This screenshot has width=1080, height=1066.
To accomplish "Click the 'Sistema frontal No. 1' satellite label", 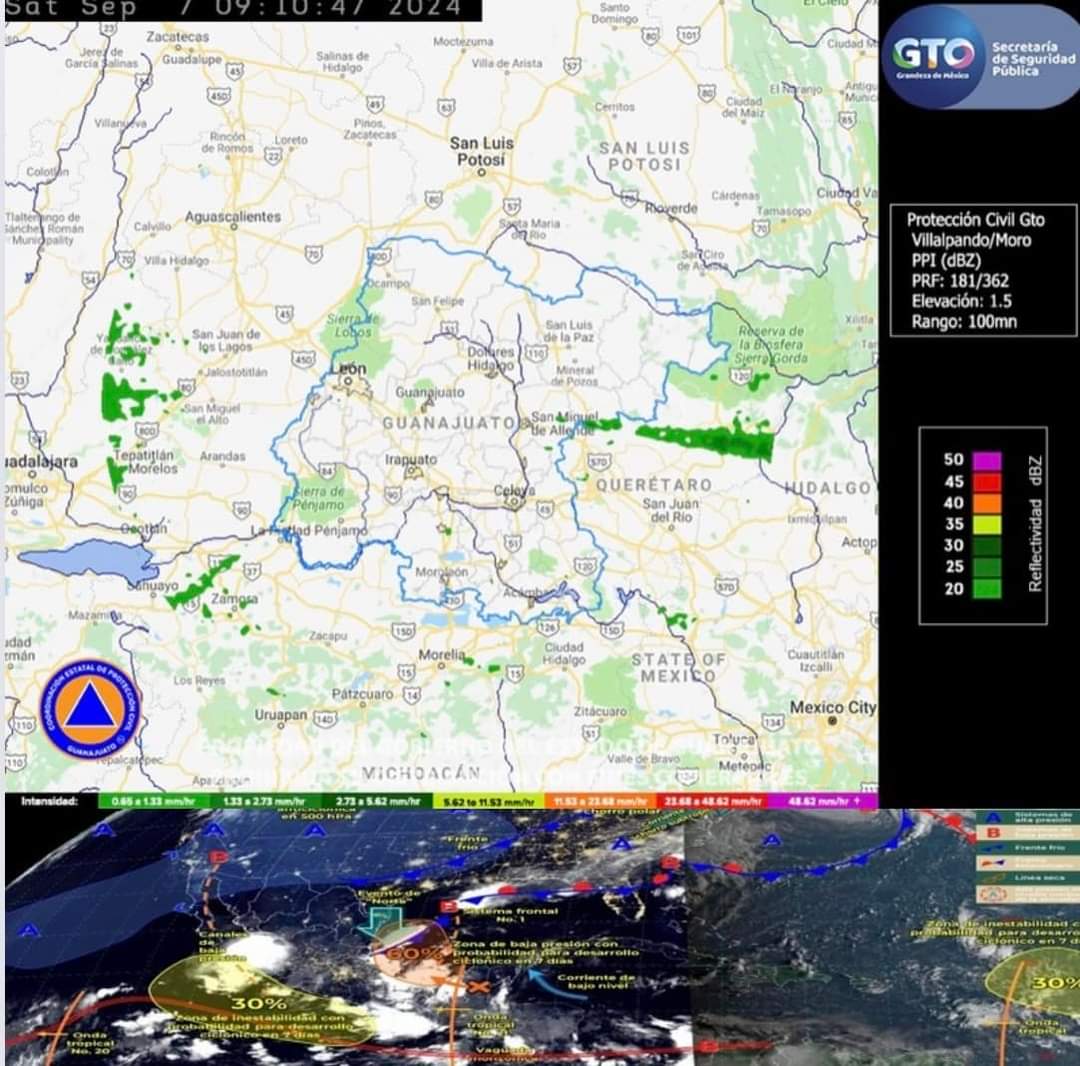I will click(x=510, y=915).
